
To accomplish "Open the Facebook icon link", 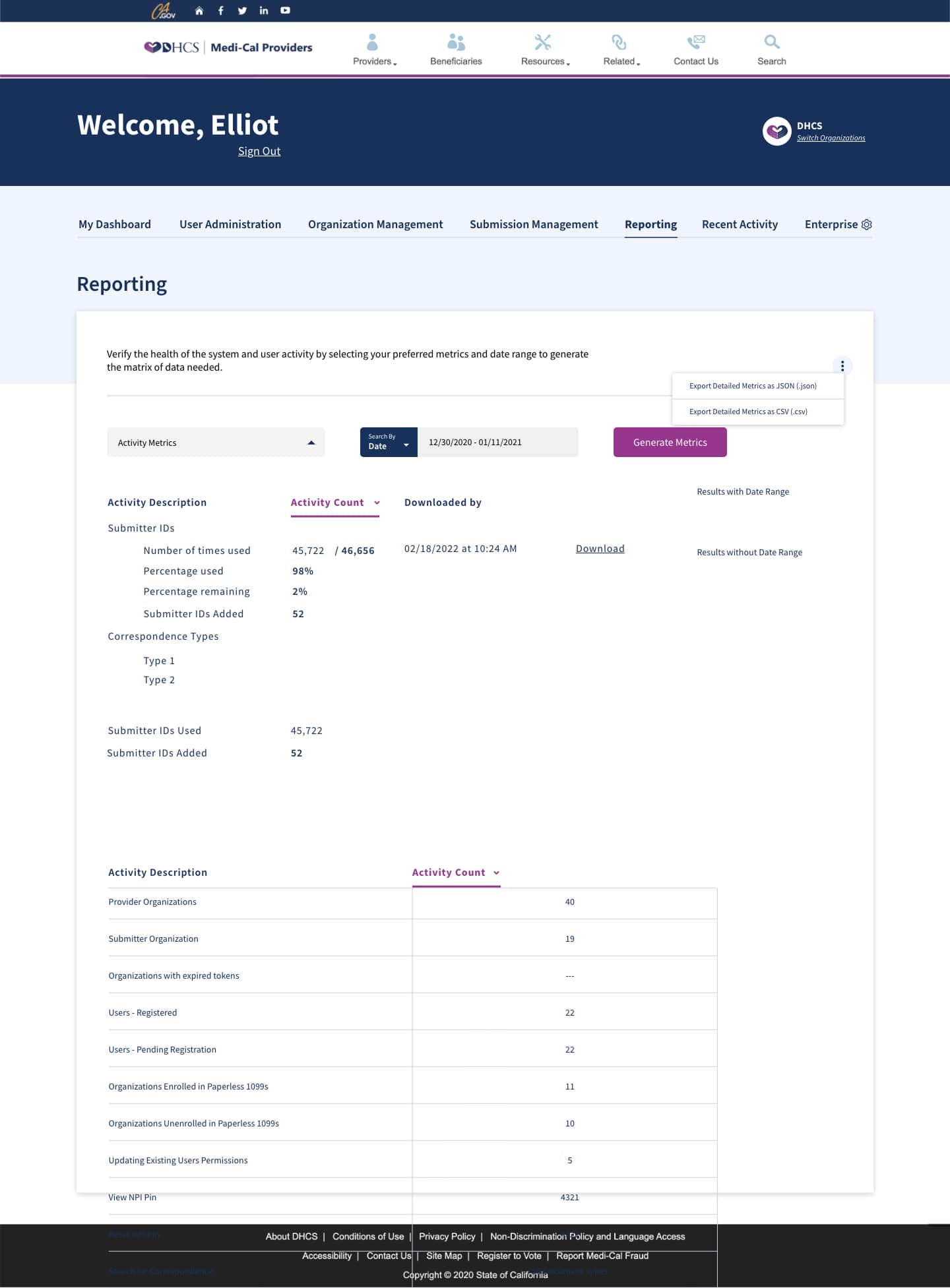I will [221, 11].
